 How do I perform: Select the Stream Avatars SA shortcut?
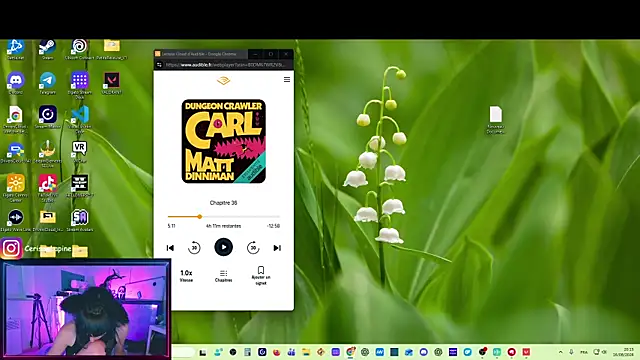coord(80,220)
